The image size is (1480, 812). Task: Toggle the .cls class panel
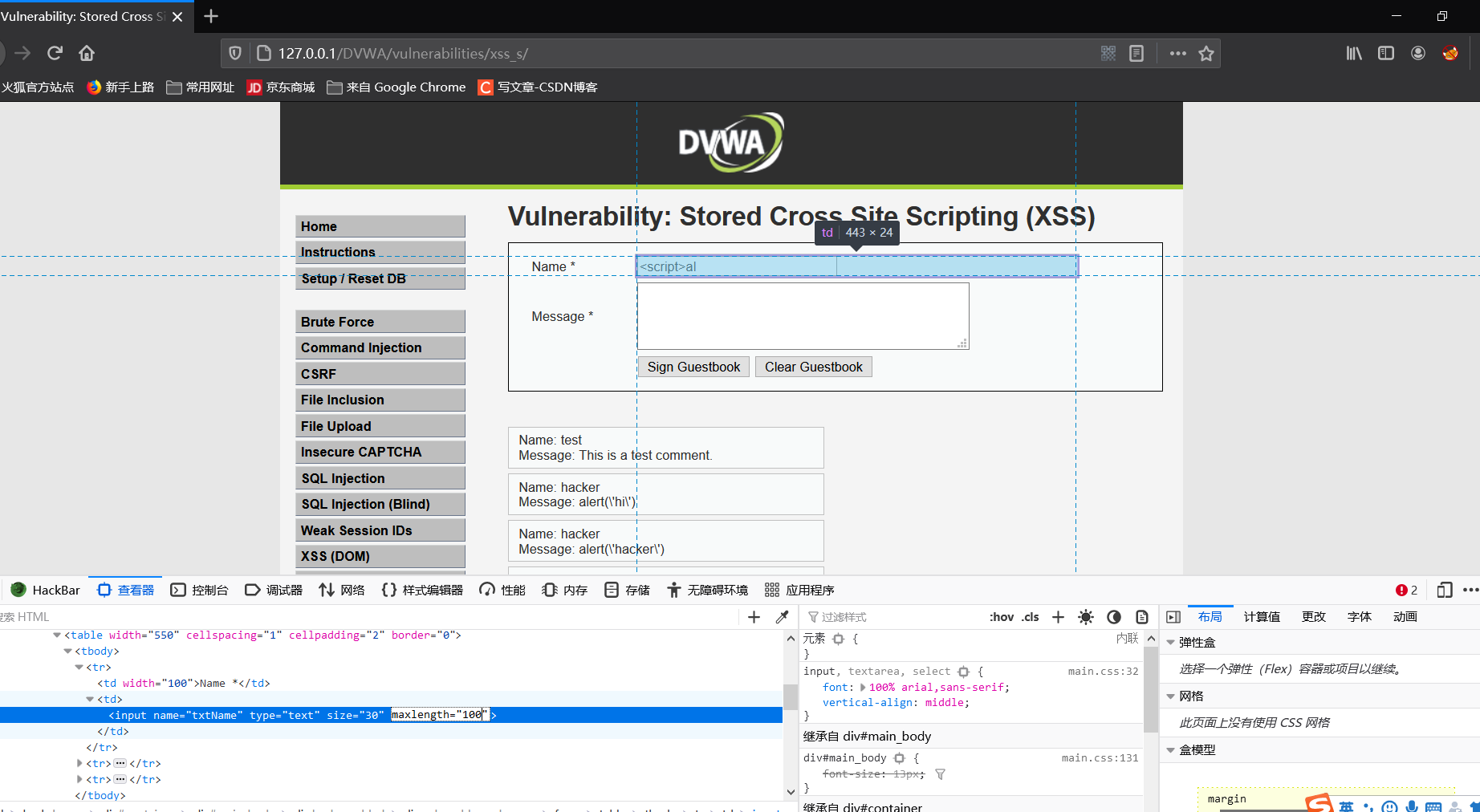tap(1031, 617)
